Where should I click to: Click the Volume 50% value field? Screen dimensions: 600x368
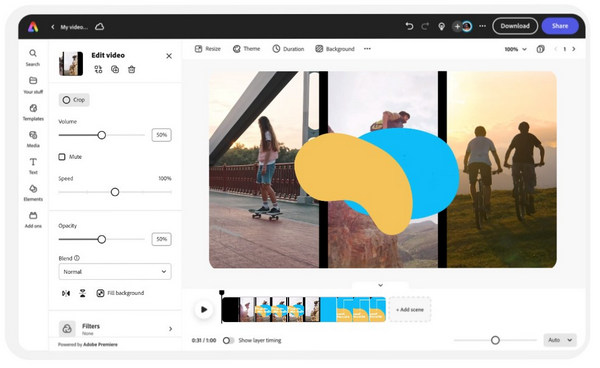pos(161,135)
